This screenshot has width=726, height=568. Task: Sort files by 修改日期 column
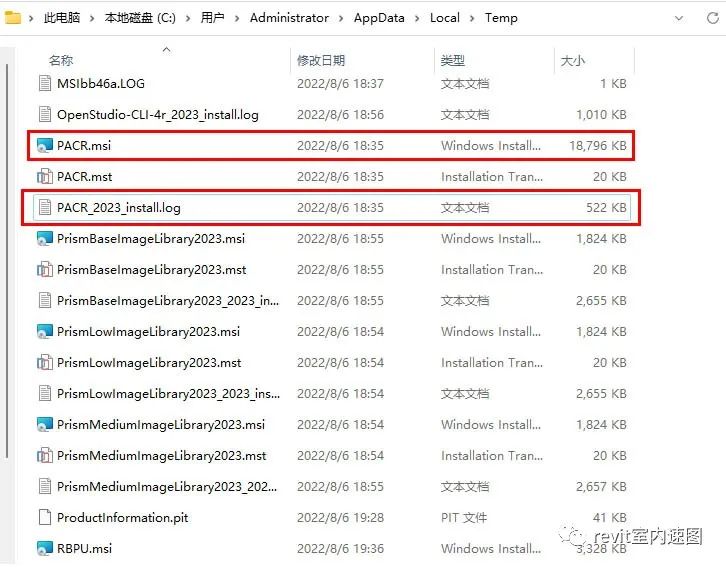321,61
